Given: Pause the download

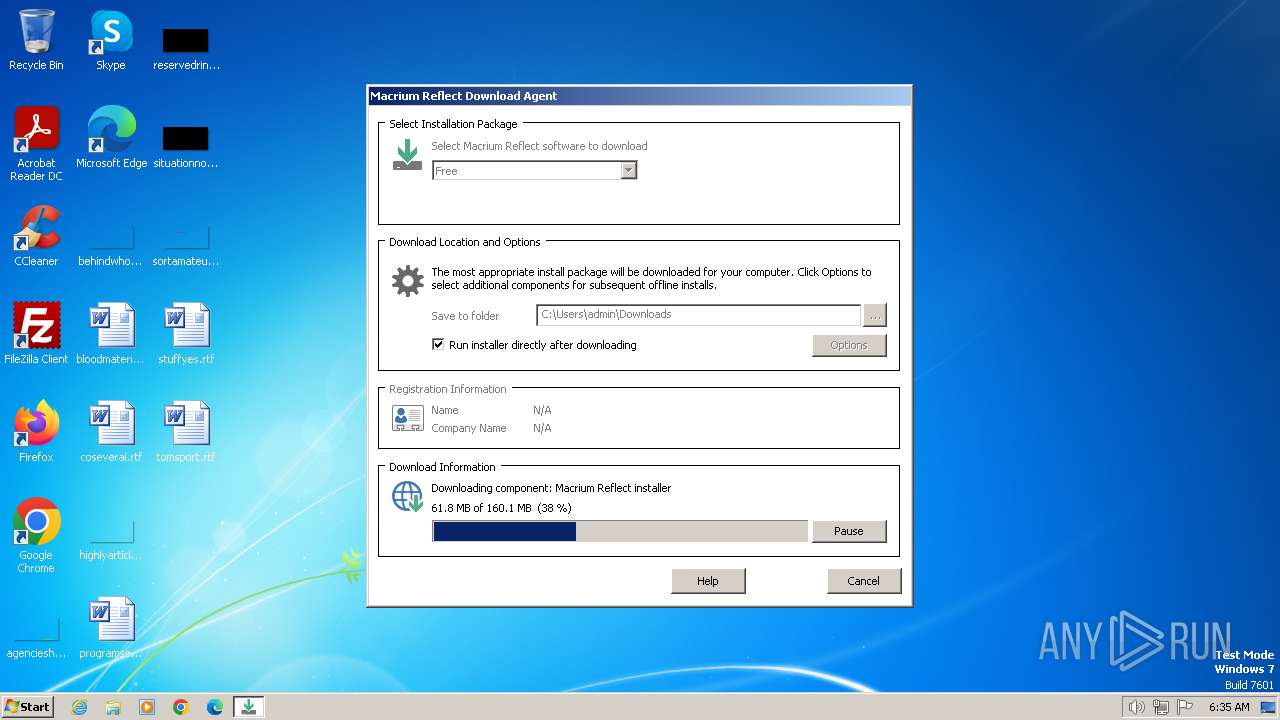Looking at the screenshot, I should [849, 531].
